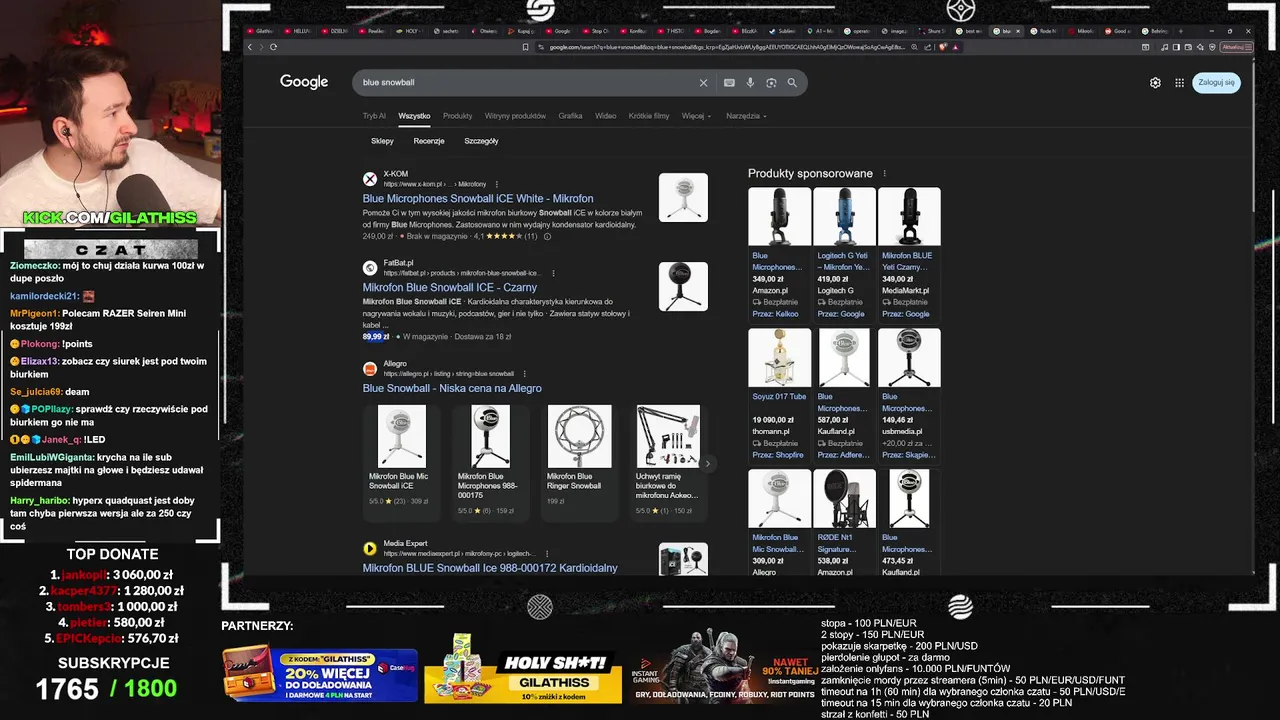This screenshot has width=1280, height=720.
Task: Open Blue Snowball - Niska cena na Allegro
Action: 452,388
